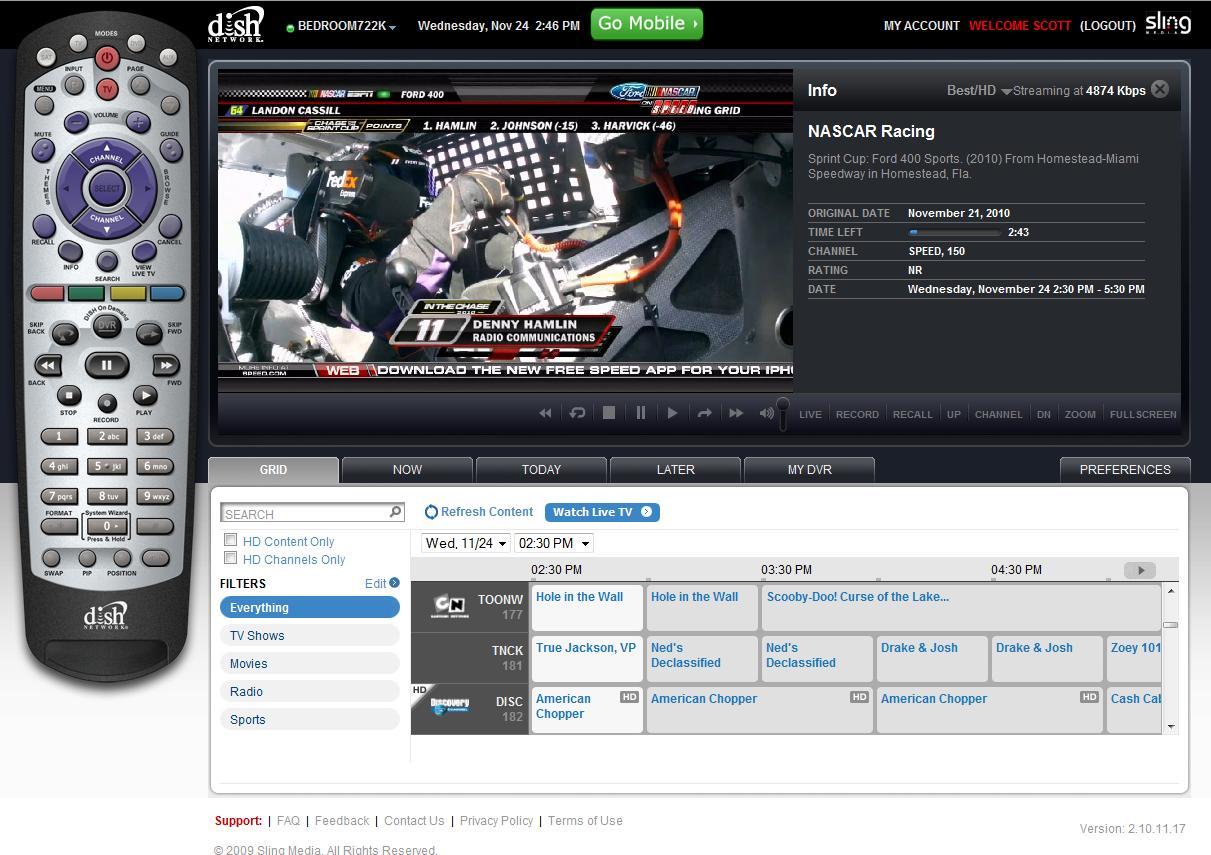
Task: Open the 02:30 PM time dropdown
Action: pos(554,543)
